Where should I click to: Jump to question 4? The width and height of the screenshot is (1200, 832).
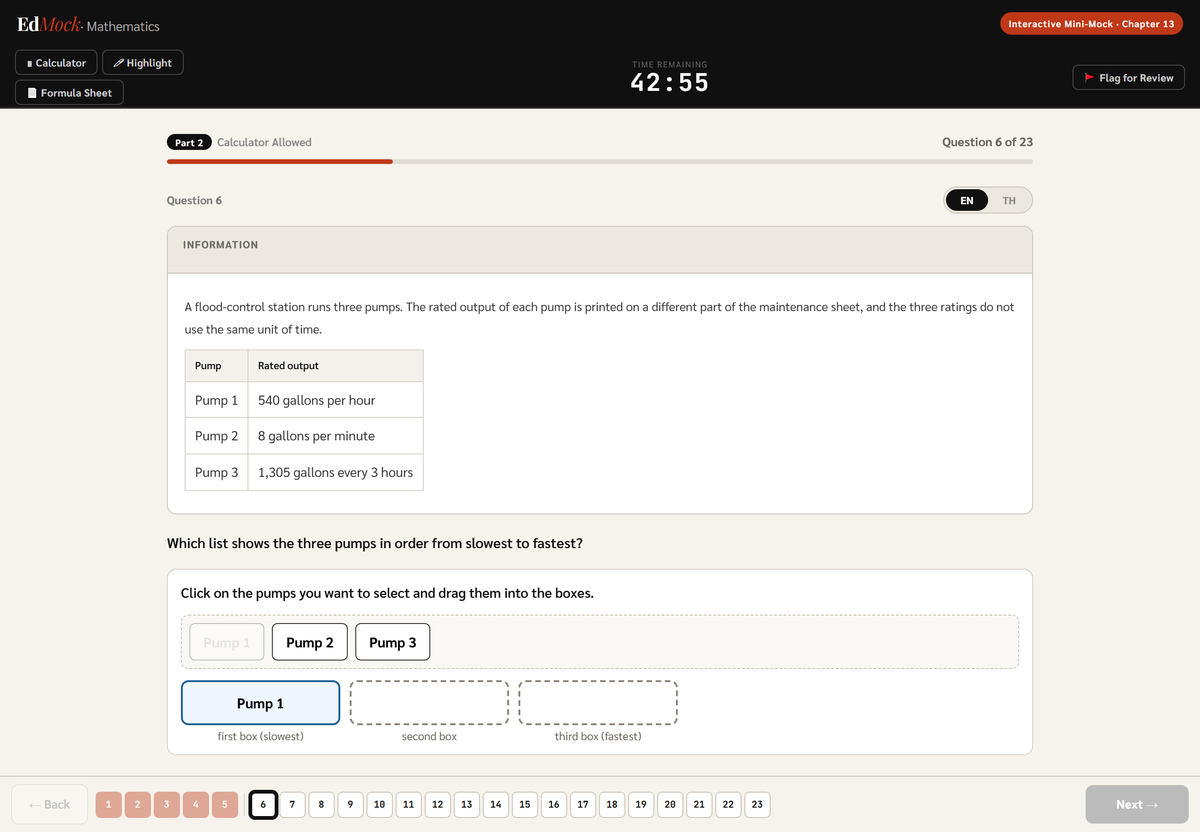[x=195, y=804]
